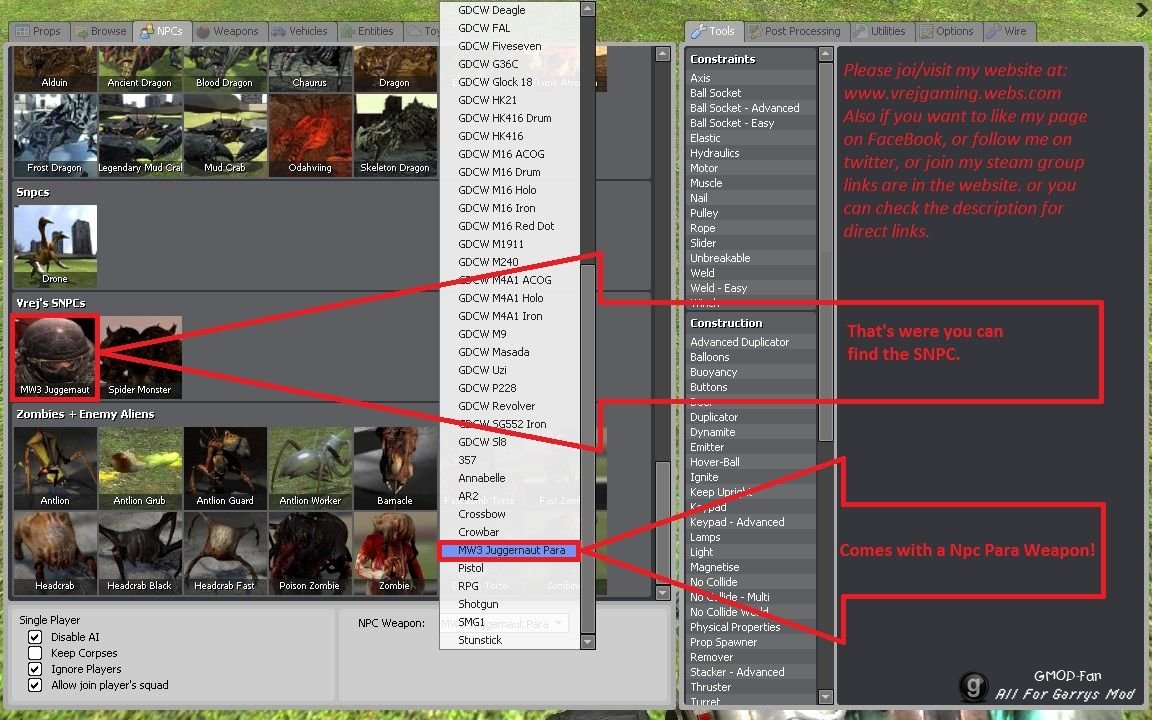Click tool list scrollbar down arrow

826,696
